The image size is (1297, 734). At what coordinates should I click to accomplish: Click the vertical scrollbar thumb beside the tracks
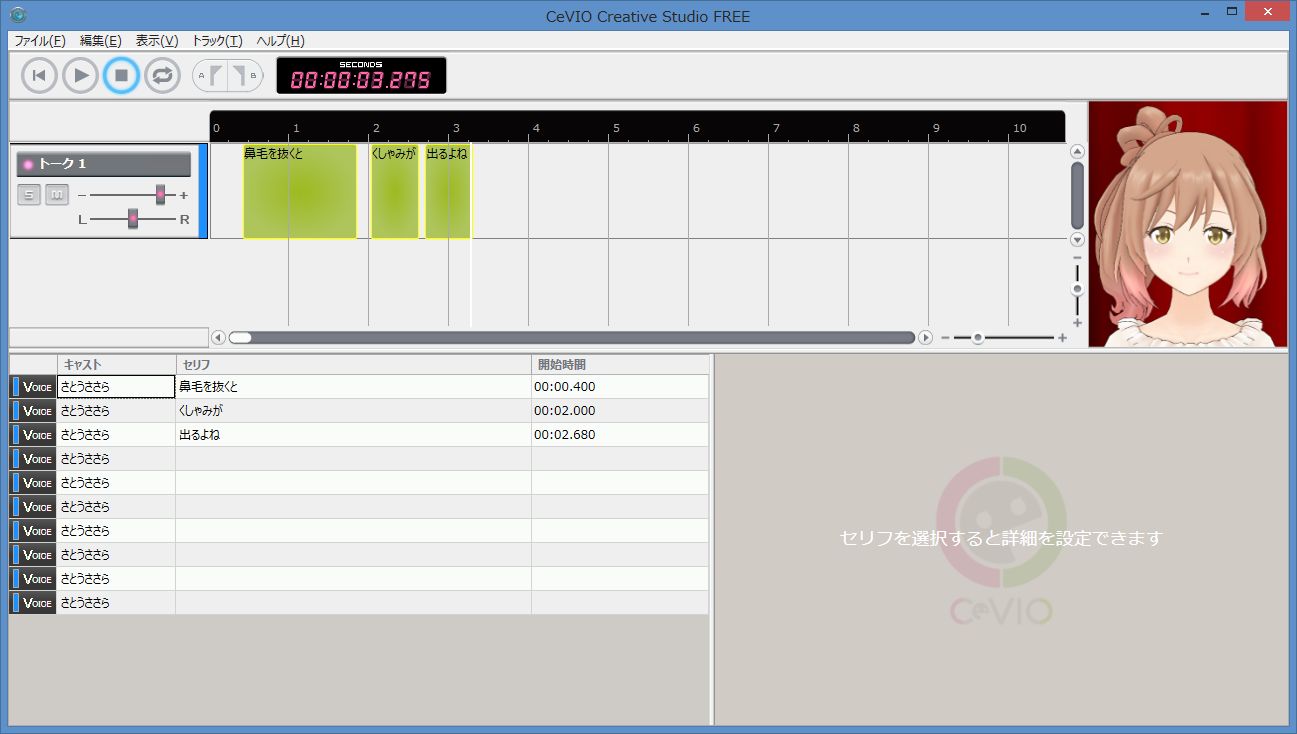[x=1077, y=196]
